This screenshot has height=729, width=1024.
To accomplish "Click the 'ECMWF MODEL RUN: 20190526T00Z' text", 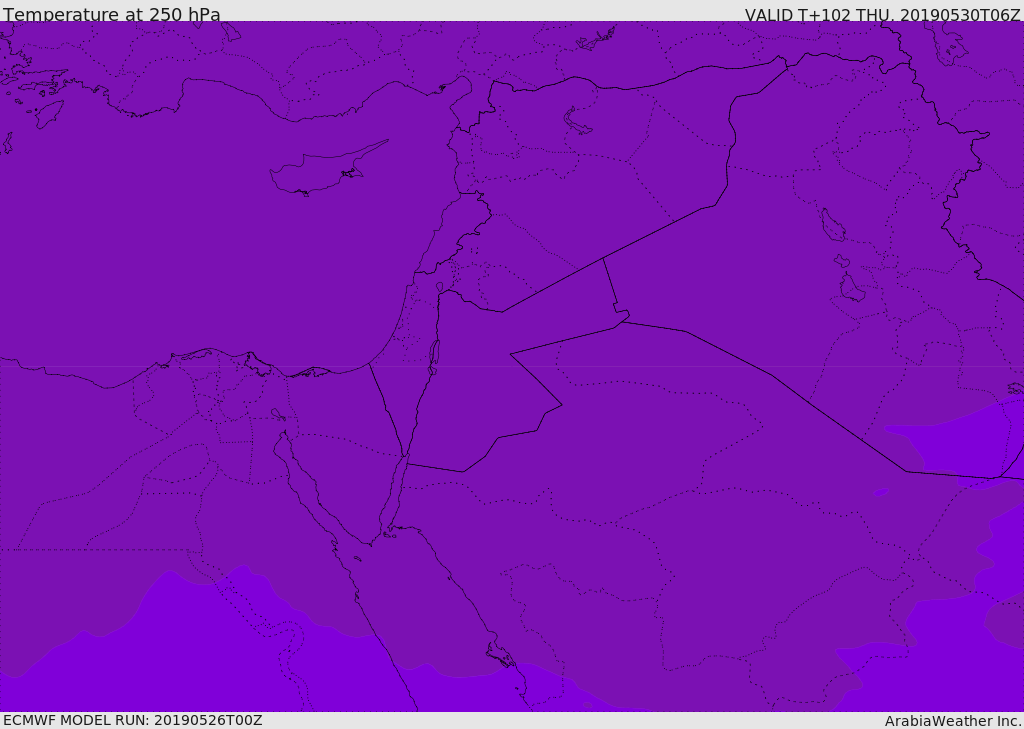I will [x=133, y=720].
